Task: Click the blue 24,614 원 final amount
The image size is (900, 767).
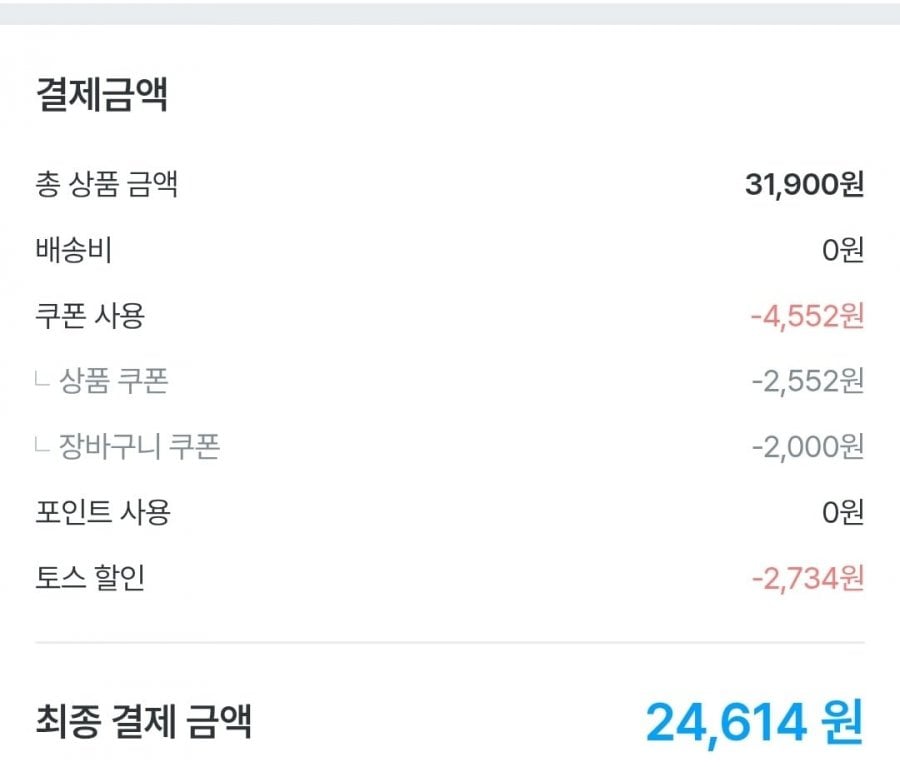Action: [753, 722]
